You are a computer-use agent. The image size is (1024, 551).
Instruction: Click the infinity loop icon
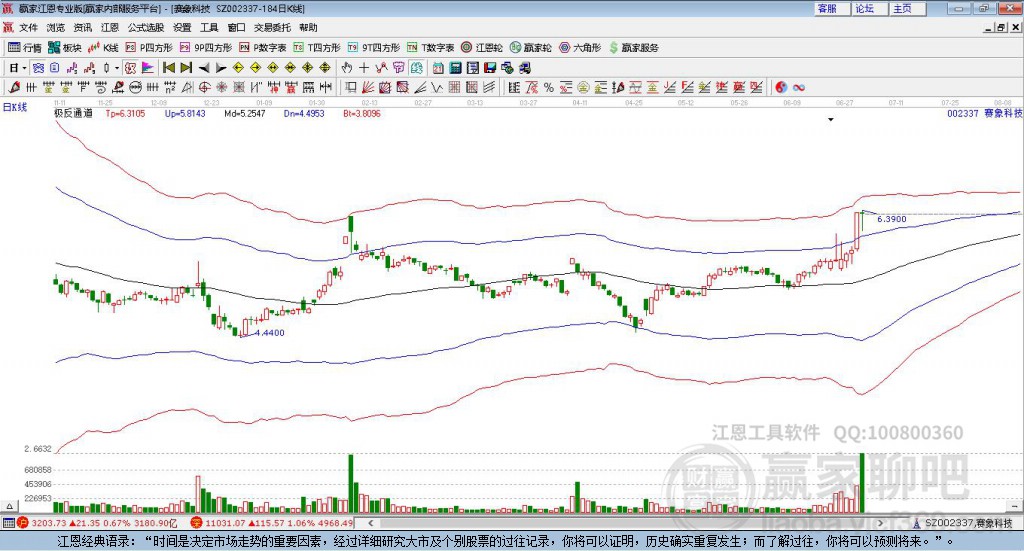pyautogui.click(x=799, y=87)
